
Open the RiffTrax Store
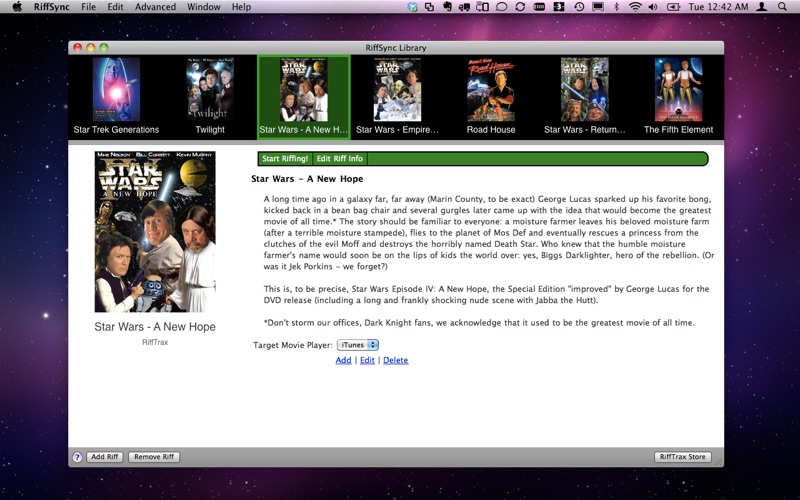(x=683, y=457)
